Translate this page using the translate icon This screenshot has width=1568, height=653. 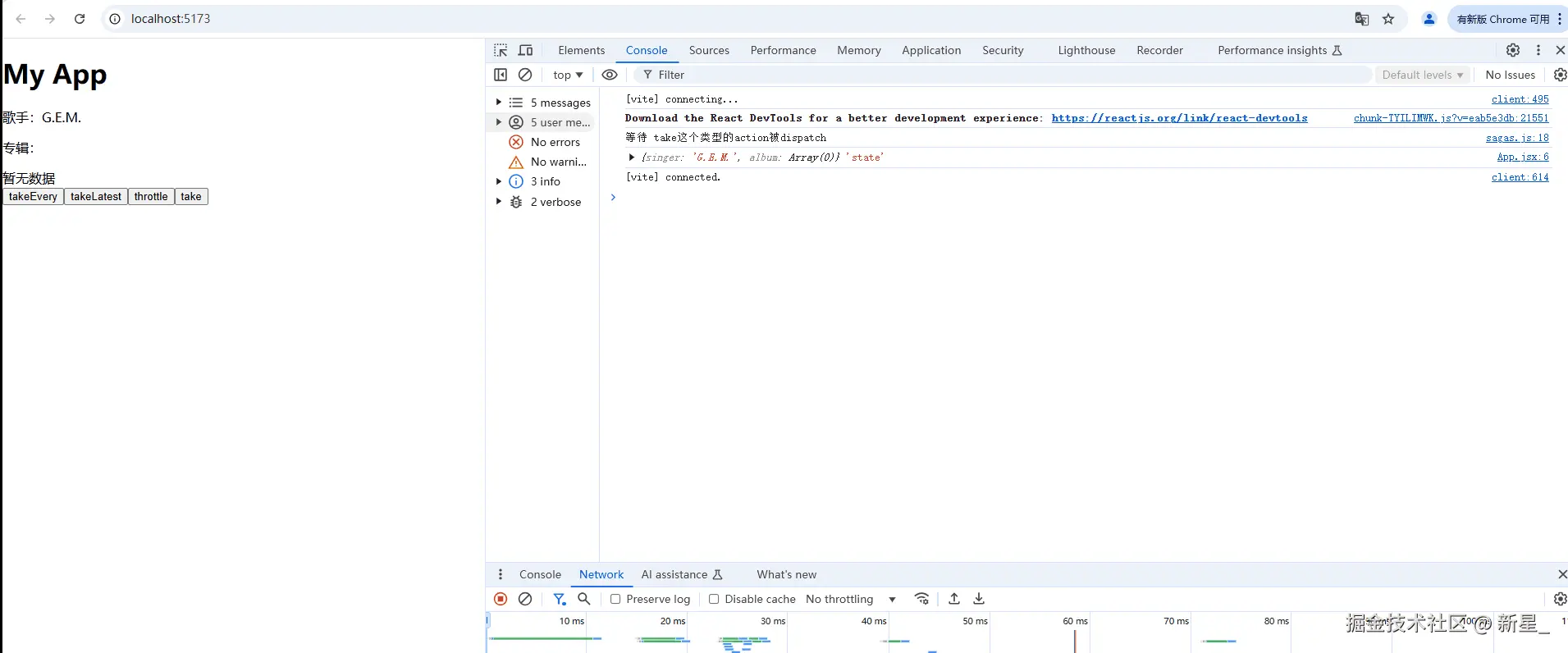pos(1362,19)
